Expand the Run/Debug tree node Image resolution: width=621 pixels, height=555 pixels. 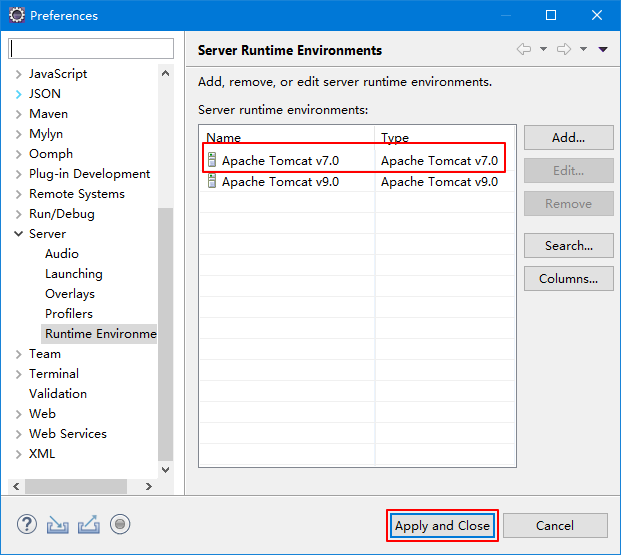point(18,214)
